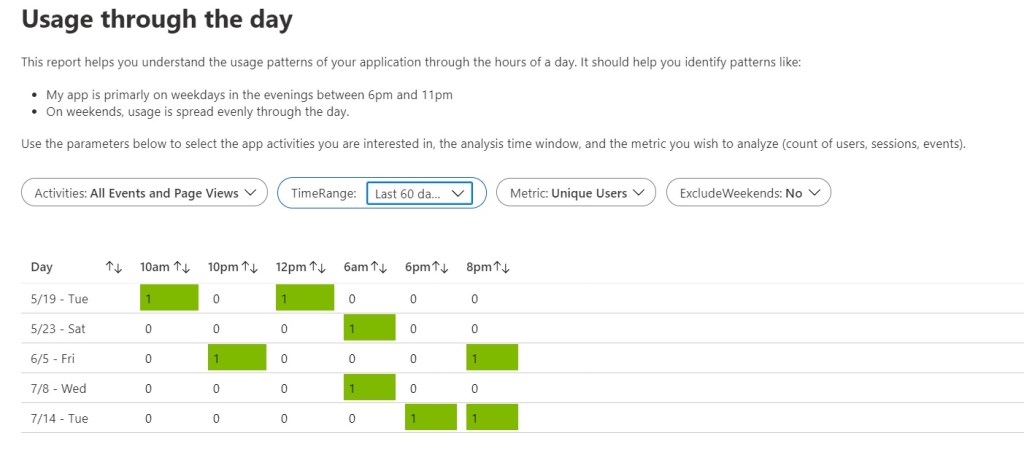Select the 5/23 - Sat row label
Image resolution: width=1024 pixels, height=476 pixels.
(x=59, y=328)
